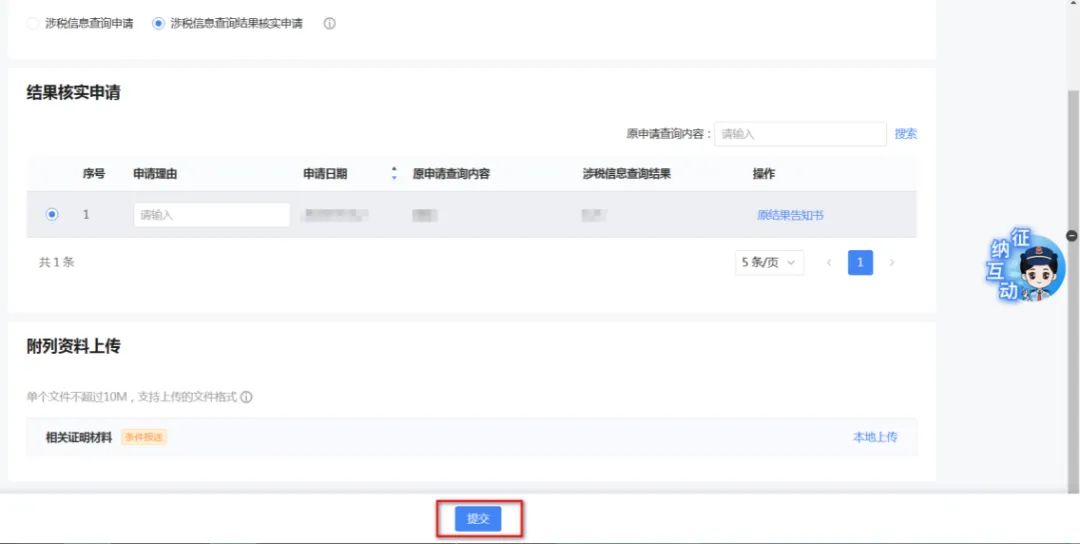
Task: Click 本地上传 to upload a file
Action: point(874,437)
